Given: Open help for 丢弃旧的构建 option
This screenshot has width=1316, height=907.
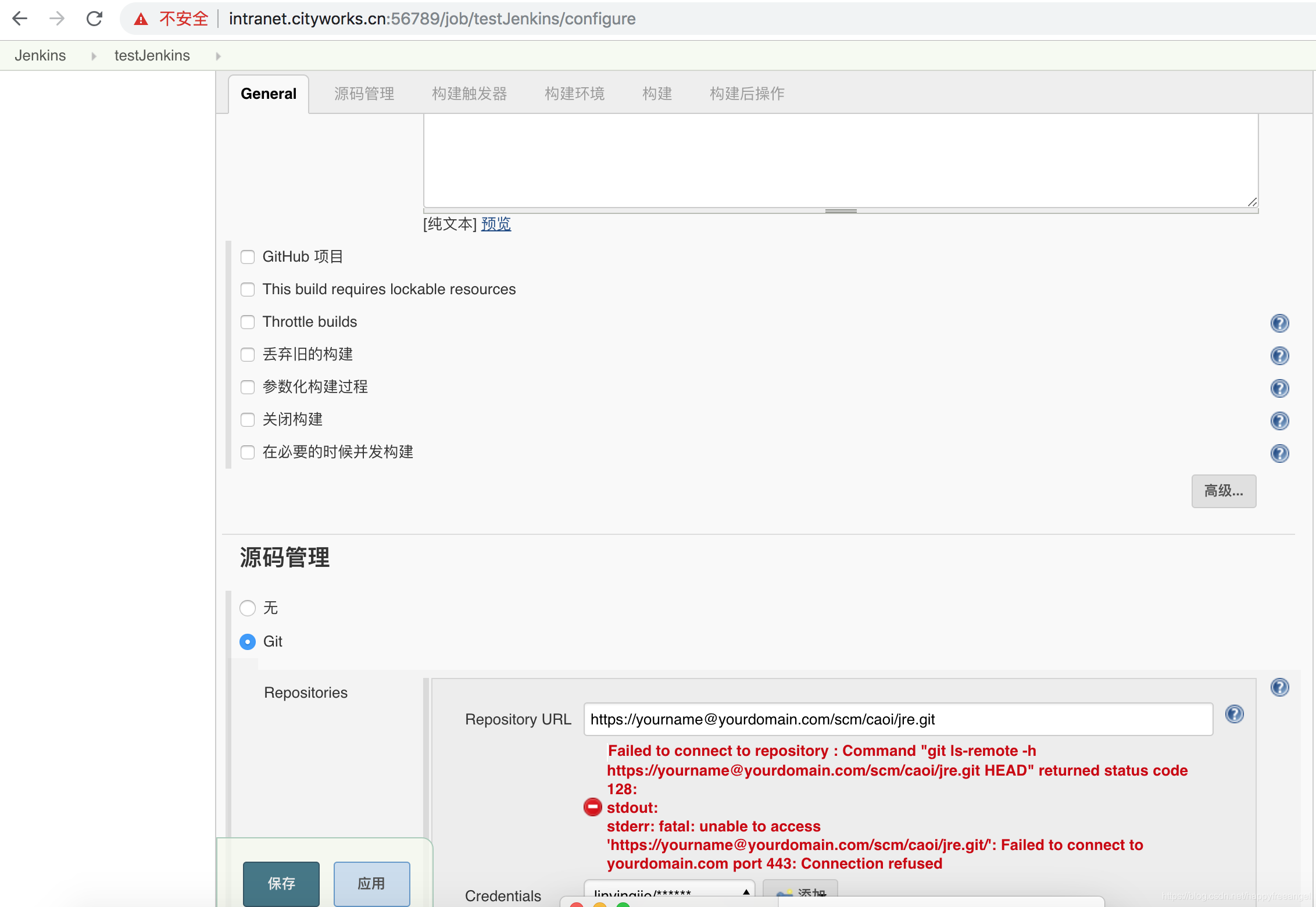Looking at the screenshot, I should click(x=1279, y=356).
